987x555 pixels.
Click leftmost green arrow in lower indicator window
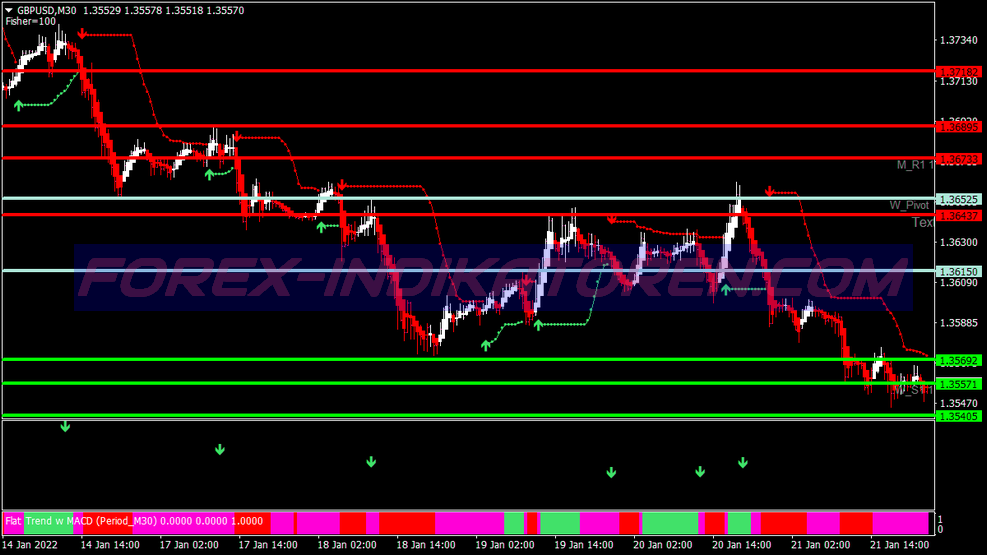click(65, 427)
